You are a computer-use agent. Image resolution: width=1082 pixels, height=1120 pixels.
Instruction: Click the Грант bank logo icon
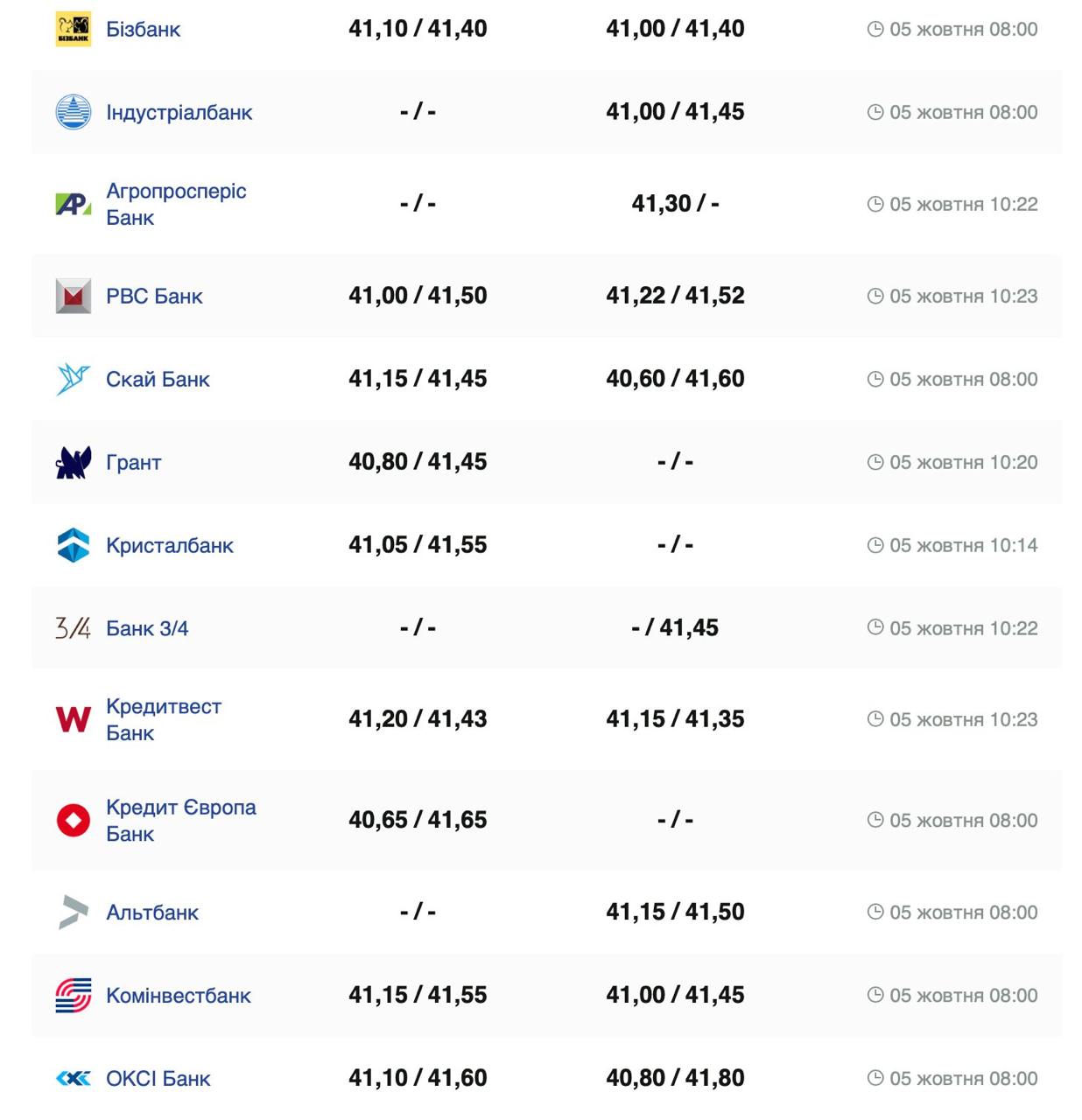click(73, 462)
